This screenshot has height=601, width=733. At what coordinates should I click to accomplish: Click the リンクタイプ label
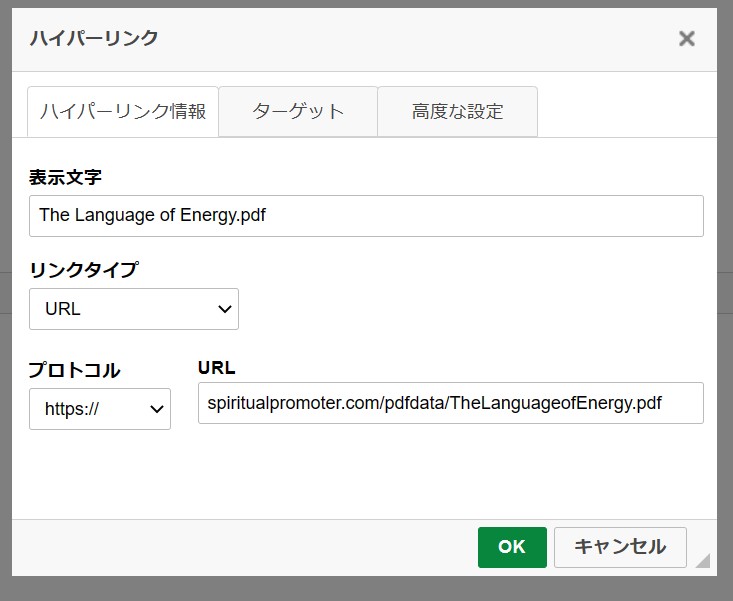click(x=84, y=270)
